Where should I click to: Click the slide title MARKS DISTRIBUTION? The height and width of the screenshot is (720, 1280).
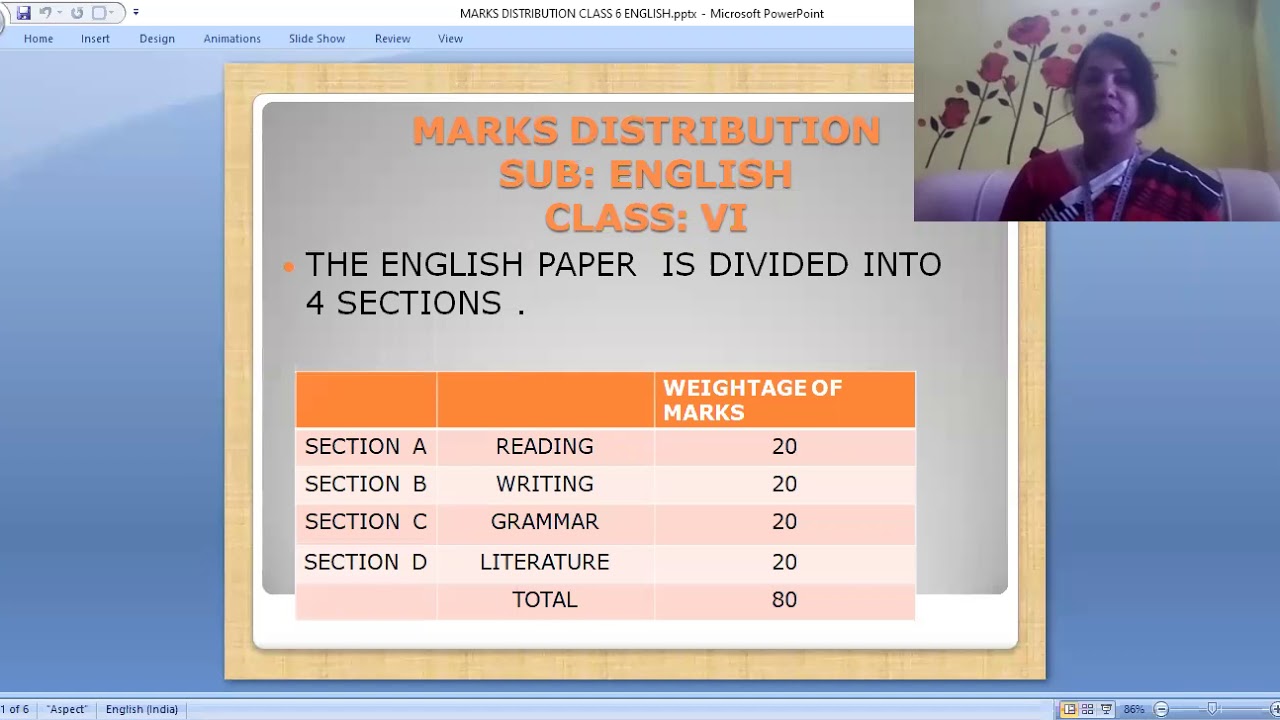(646, 131)
